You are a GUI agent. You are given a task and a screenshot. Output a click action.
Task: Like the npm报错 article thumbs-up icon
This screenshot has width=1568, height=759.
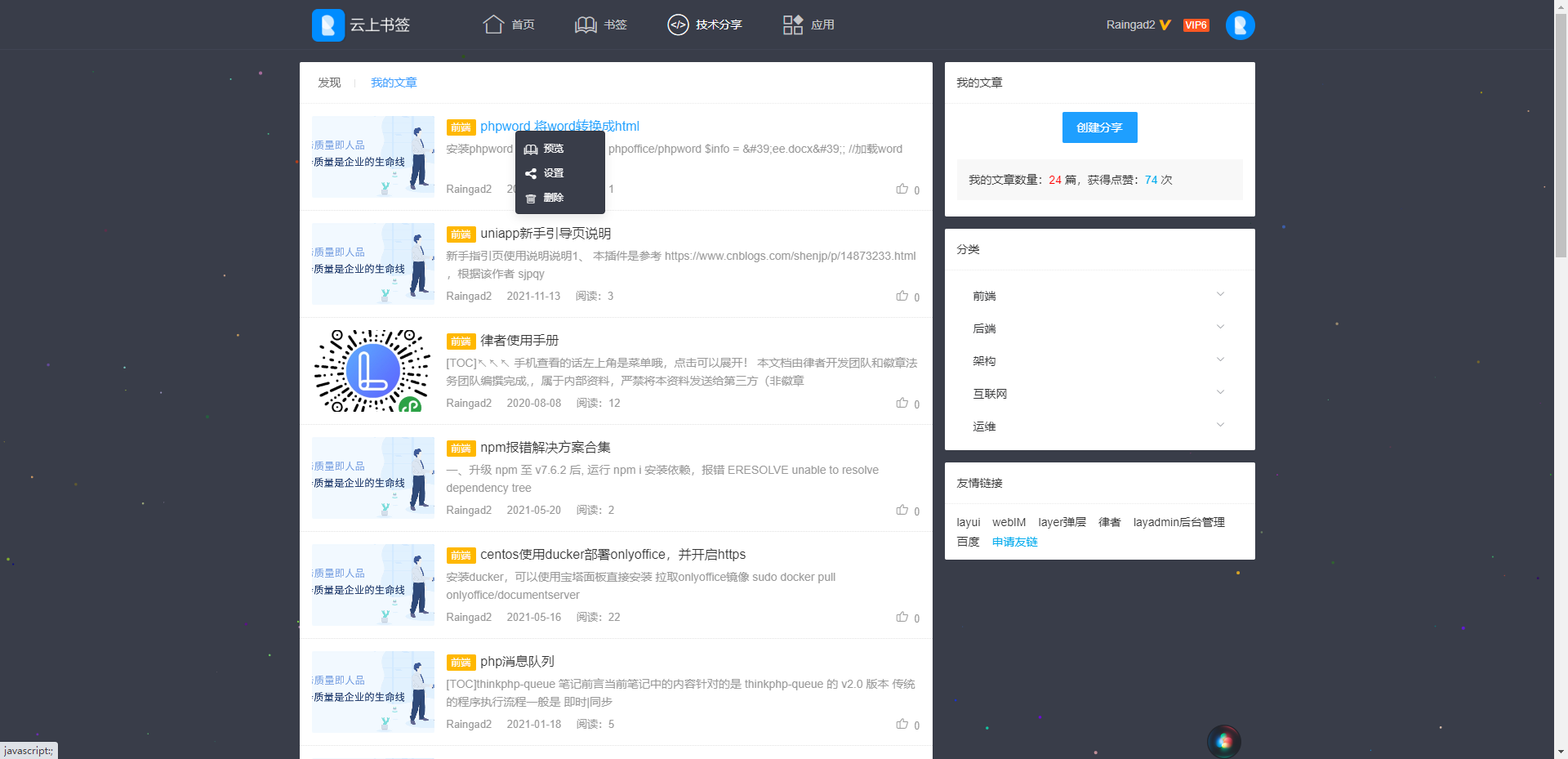902,510
